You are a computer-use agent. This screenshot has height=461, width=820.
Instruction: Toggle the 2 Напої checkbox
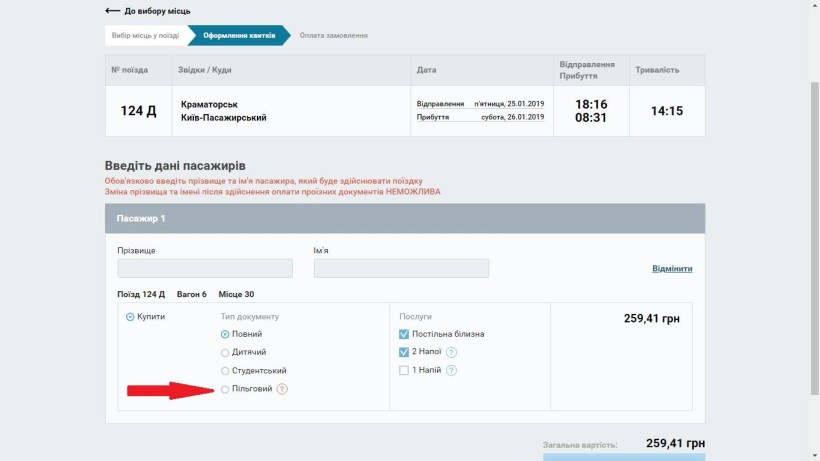click(404, 352)
